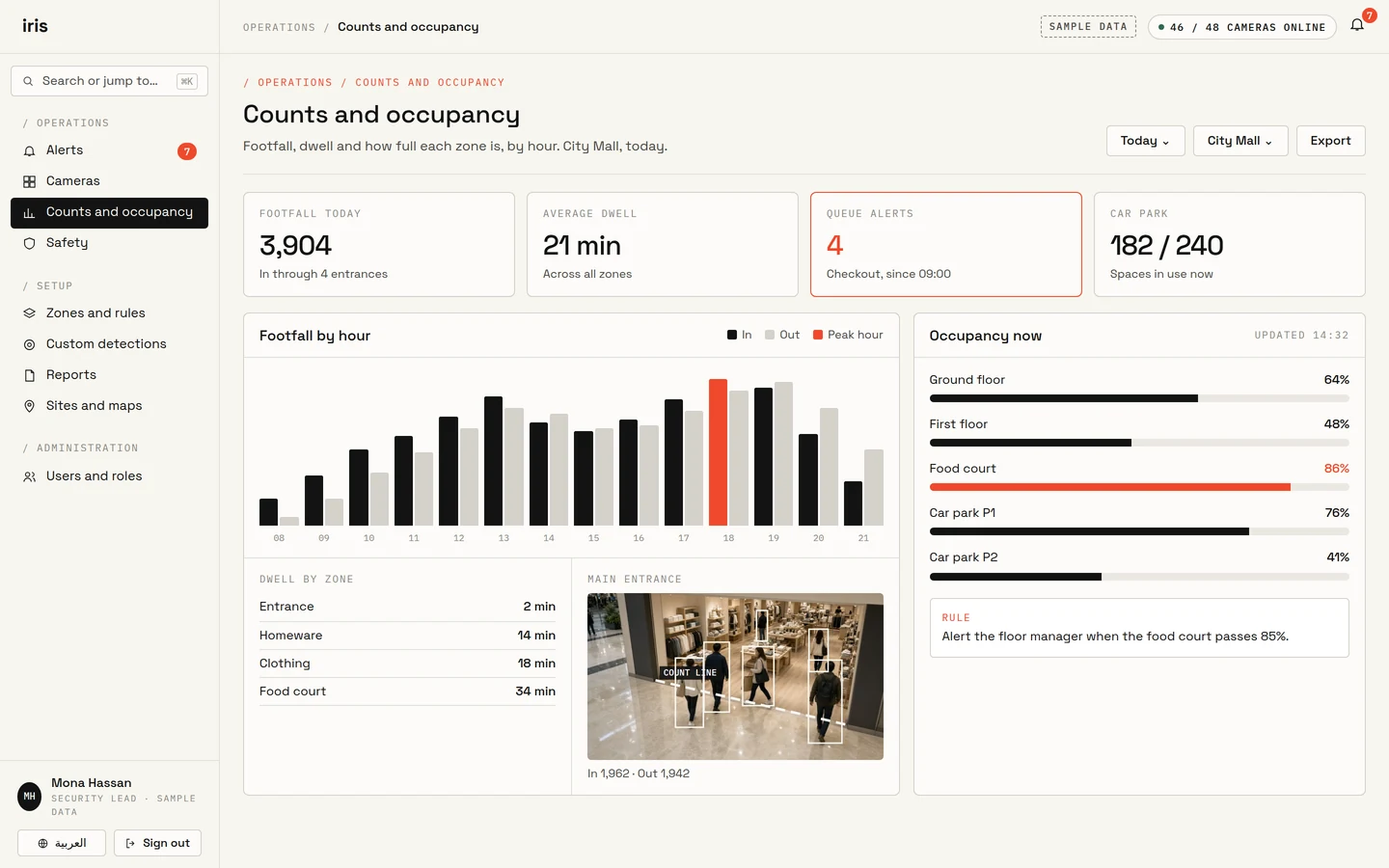This screenshot has width=1389, height=868.
Task: Switch language to Arabic
Action: pyautogui.click(x=62, y=843)
